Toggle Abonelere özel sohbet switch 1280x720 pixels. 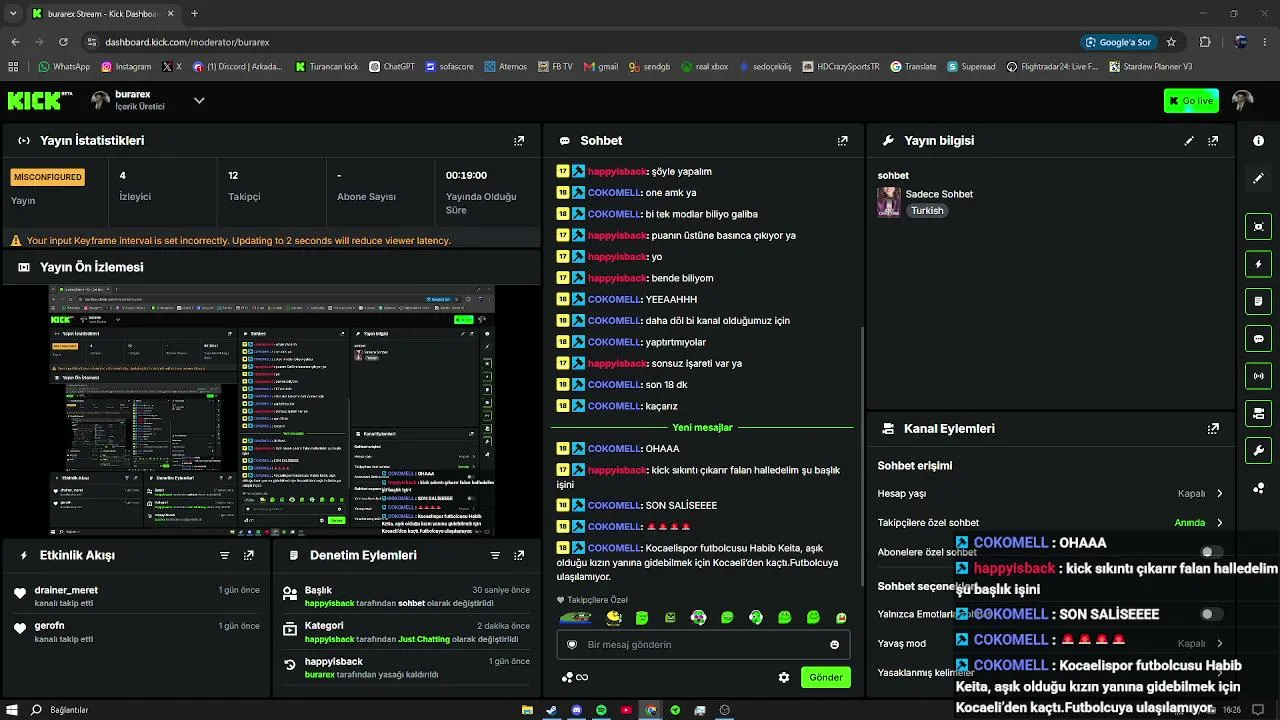[x=1212, y=552]
